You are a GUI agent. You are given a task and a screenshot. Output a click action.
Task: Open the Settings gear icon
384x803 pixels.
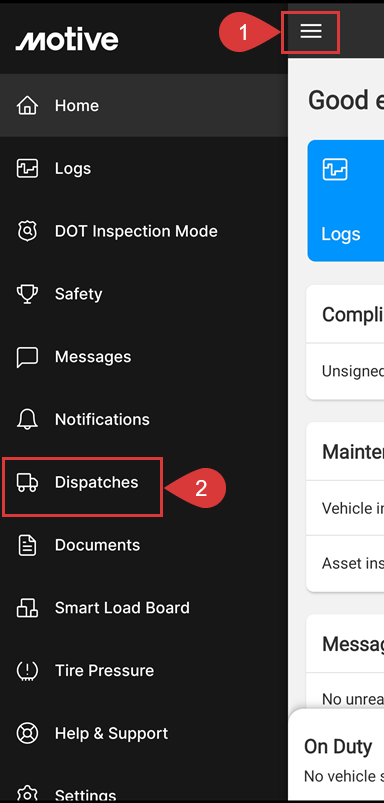coord(27,795)
